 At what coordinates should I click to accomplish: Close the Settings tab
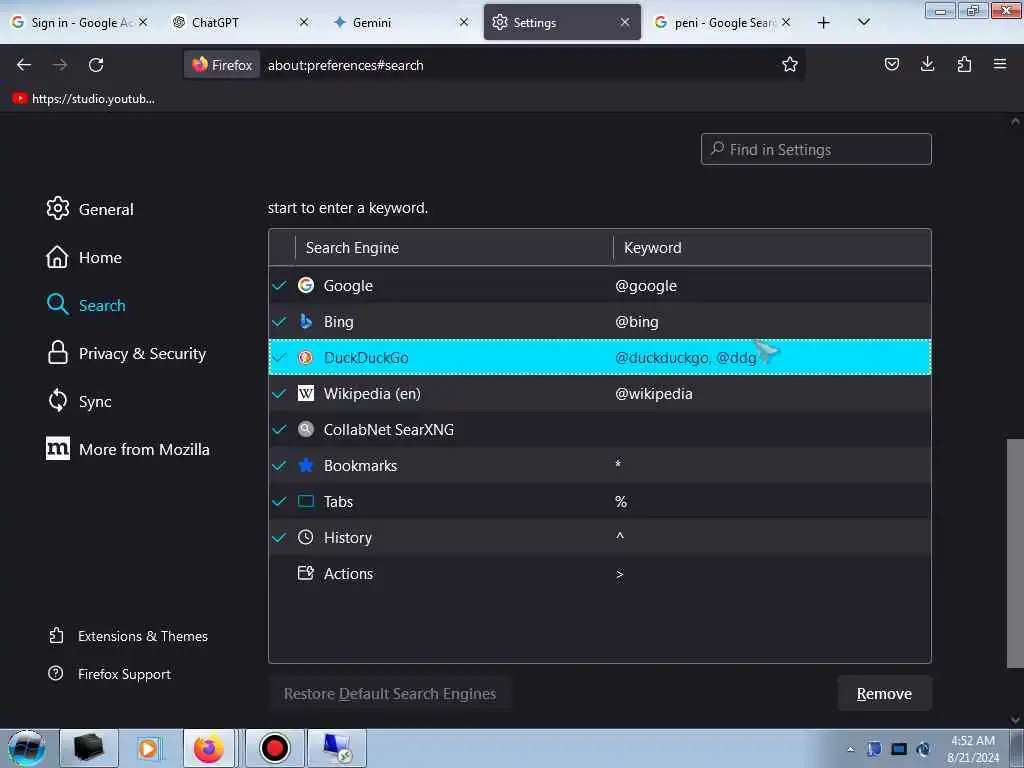click(625, 23)
